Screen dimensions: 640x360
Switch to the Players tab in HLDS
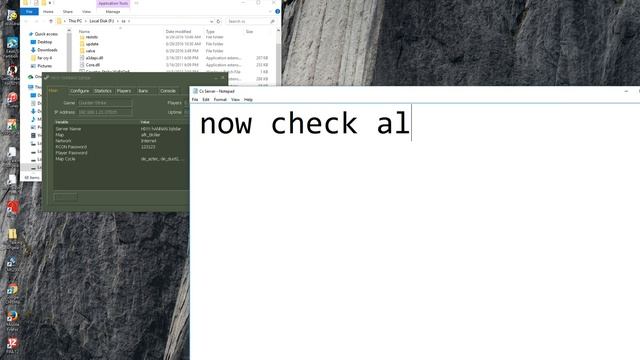(x=124, y=91)
